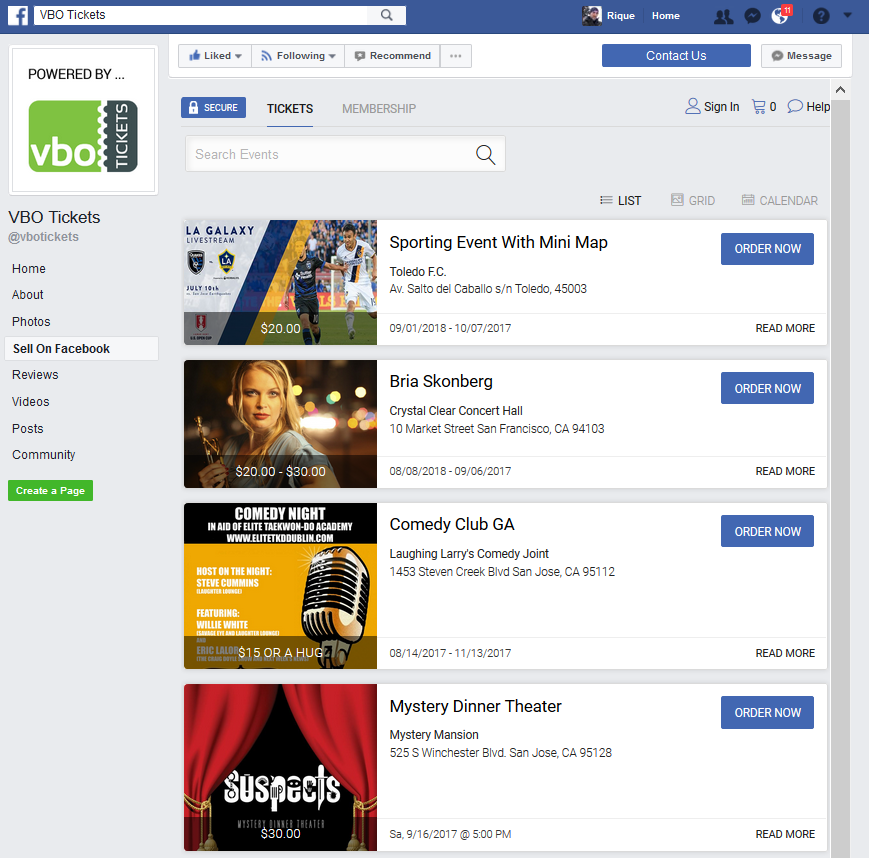This screenshot has height=858, width=869.
Task: Click the Recommend button
Action: 392,56
